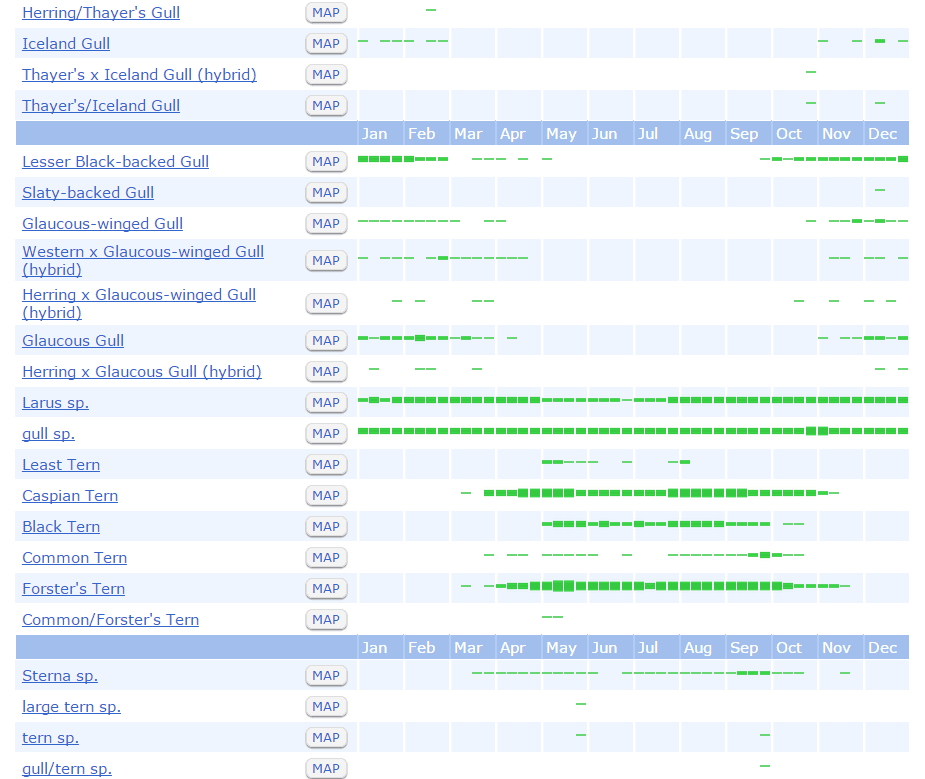This screenshot has height=779, width=925.
Task: Open the Thayer's/Iceland Gull link
Action: coord(101,106)
